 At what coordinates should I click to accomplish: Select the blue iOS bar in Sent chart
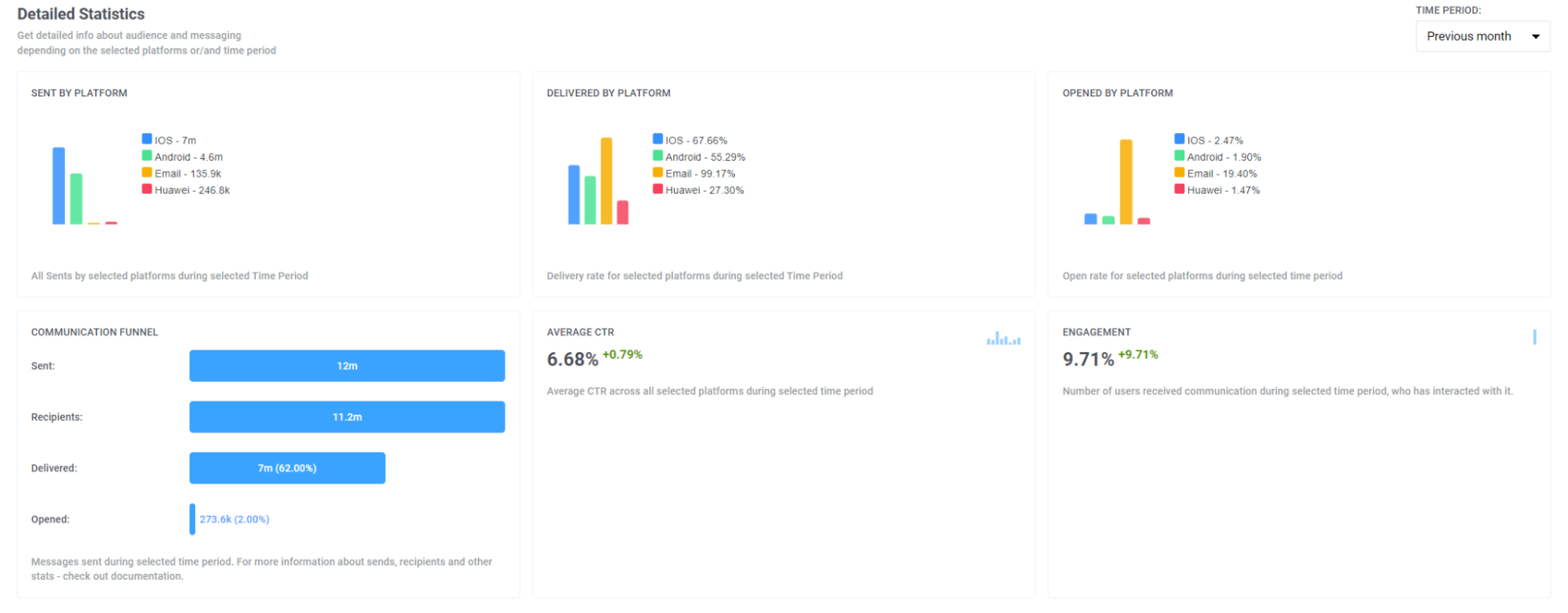[x=59, y=186]
